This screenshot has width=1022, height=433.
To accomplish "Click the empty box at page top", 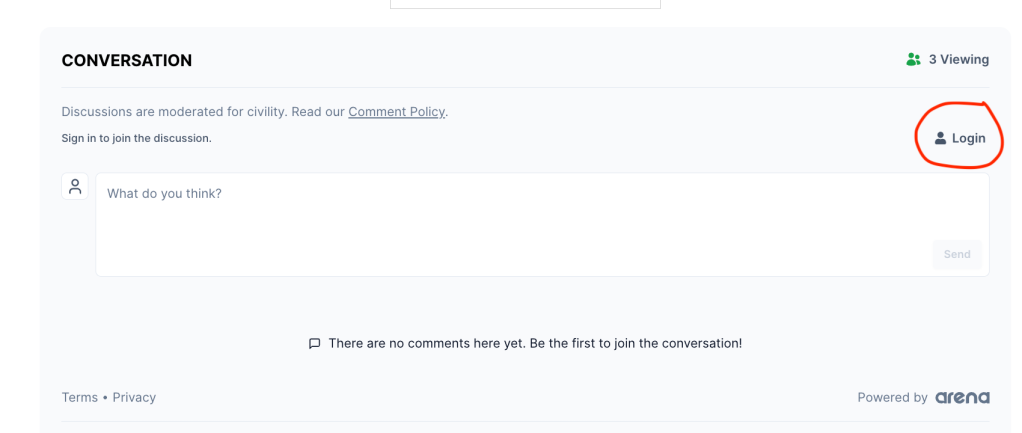I will click(x=525, y=4).
